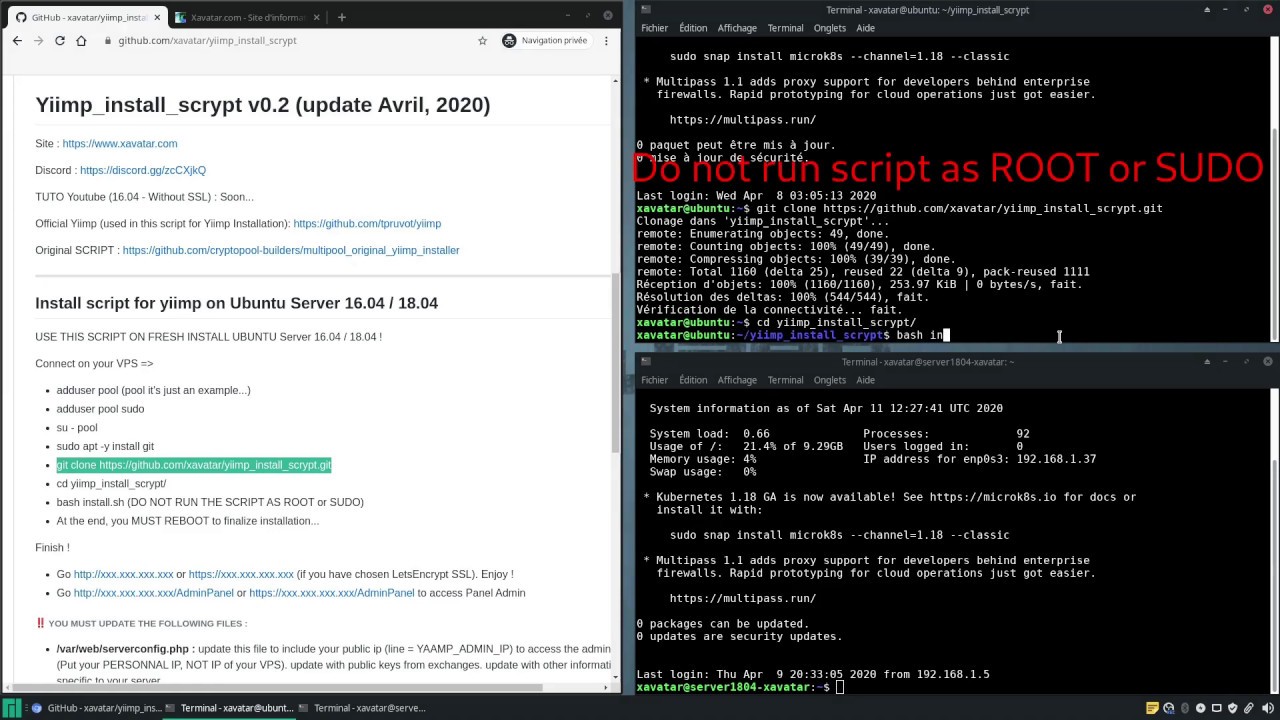Image resolution: width=1280 pixels, height=720 pixels.
Task: Close the Xavatar.com browser tab
Action: point(316,17)
